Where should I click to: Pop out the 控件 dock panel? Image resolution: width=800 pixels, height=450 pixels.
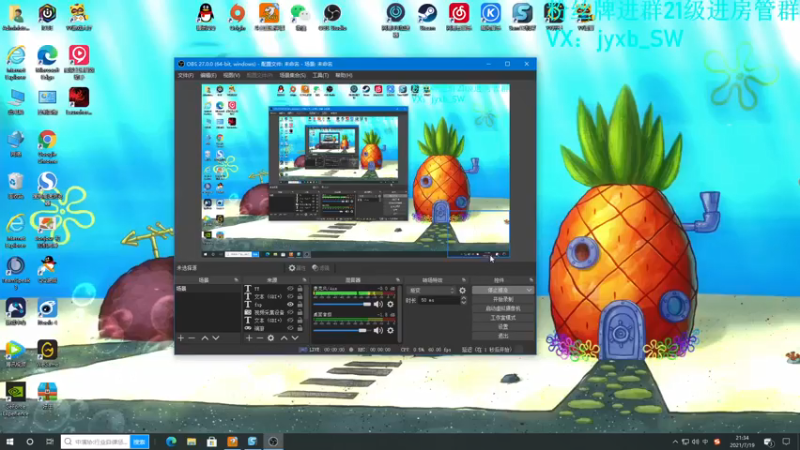coord(531,280)
